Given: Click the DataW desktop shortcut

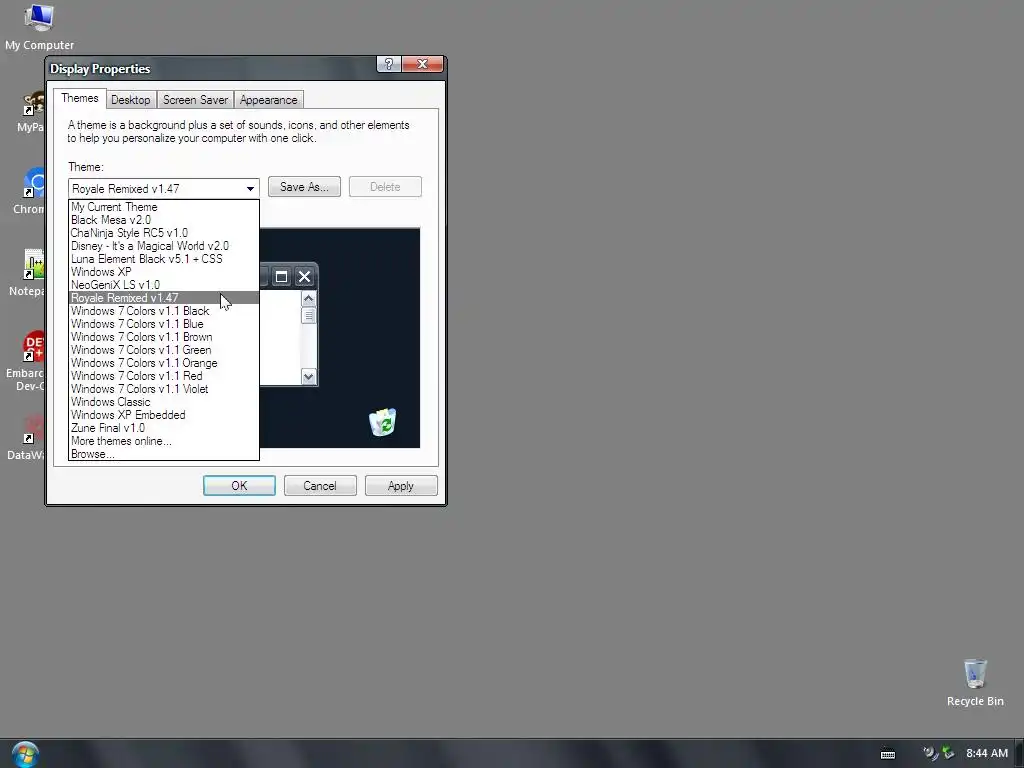Looking at the screenshot, I should (x=26, y=438).
